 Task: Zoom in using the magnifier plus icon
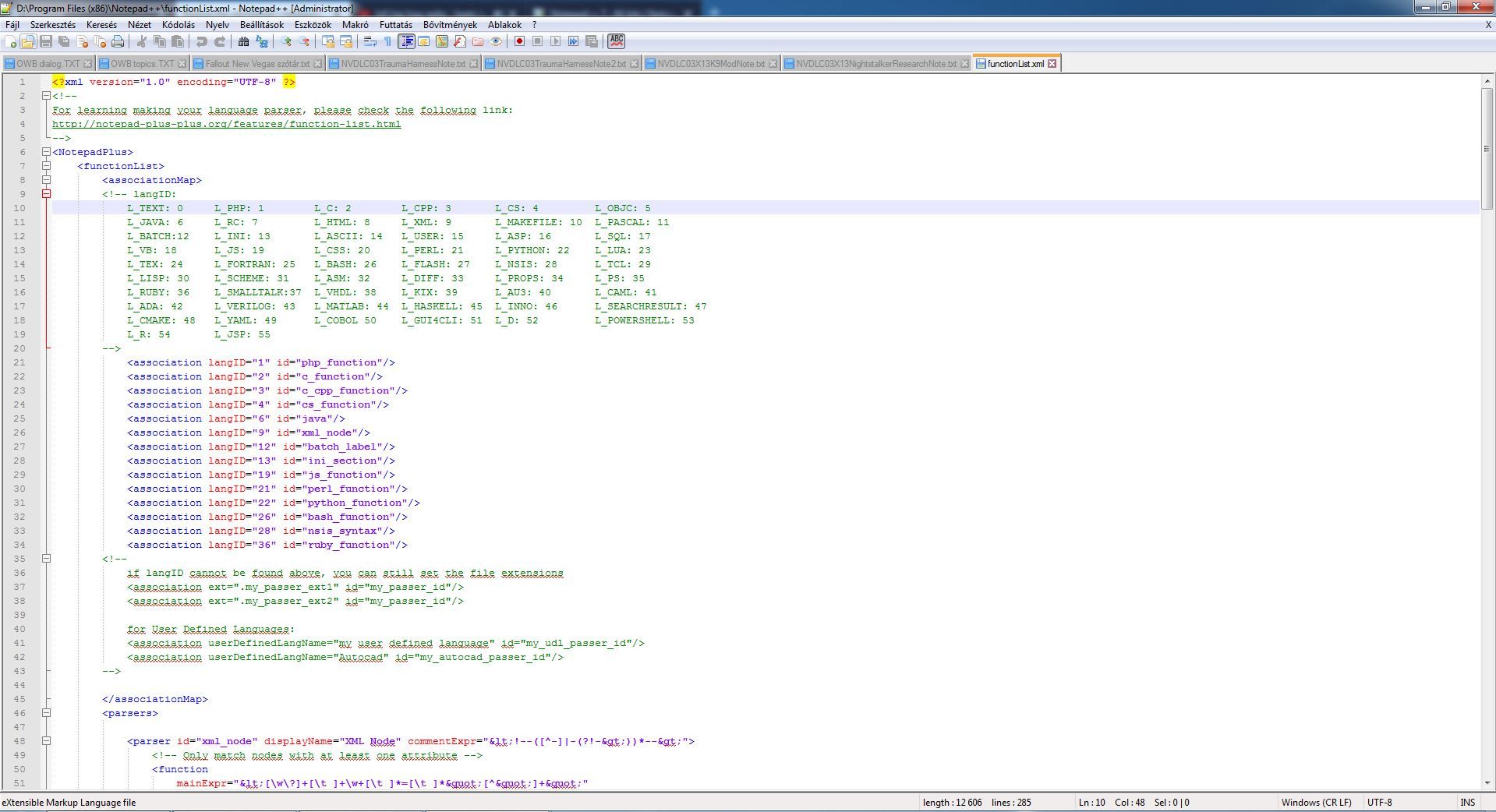click(286, 41)
